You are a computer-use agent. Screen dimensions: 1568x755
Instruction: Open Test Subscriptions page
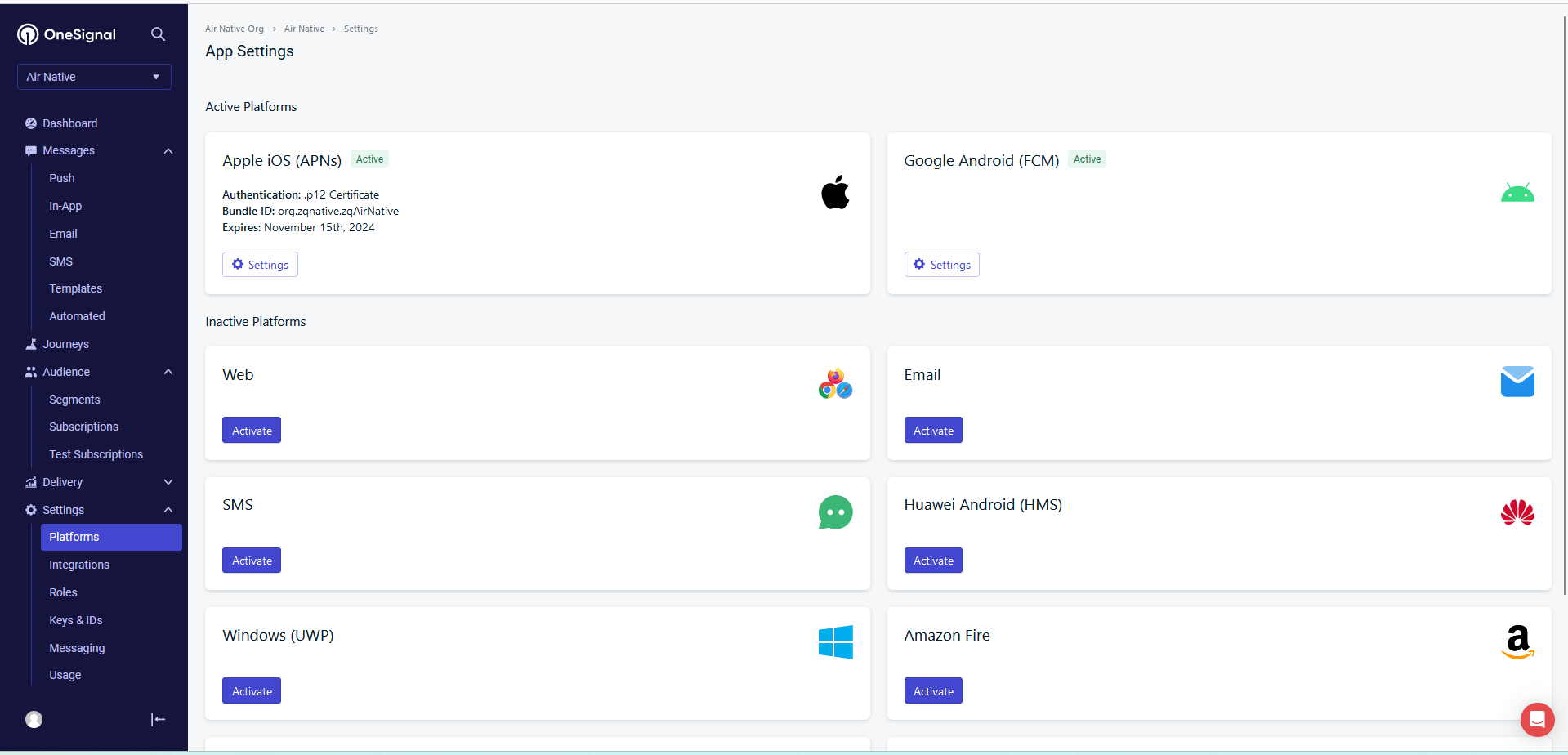pyautogui.click(x=96, y=454)
